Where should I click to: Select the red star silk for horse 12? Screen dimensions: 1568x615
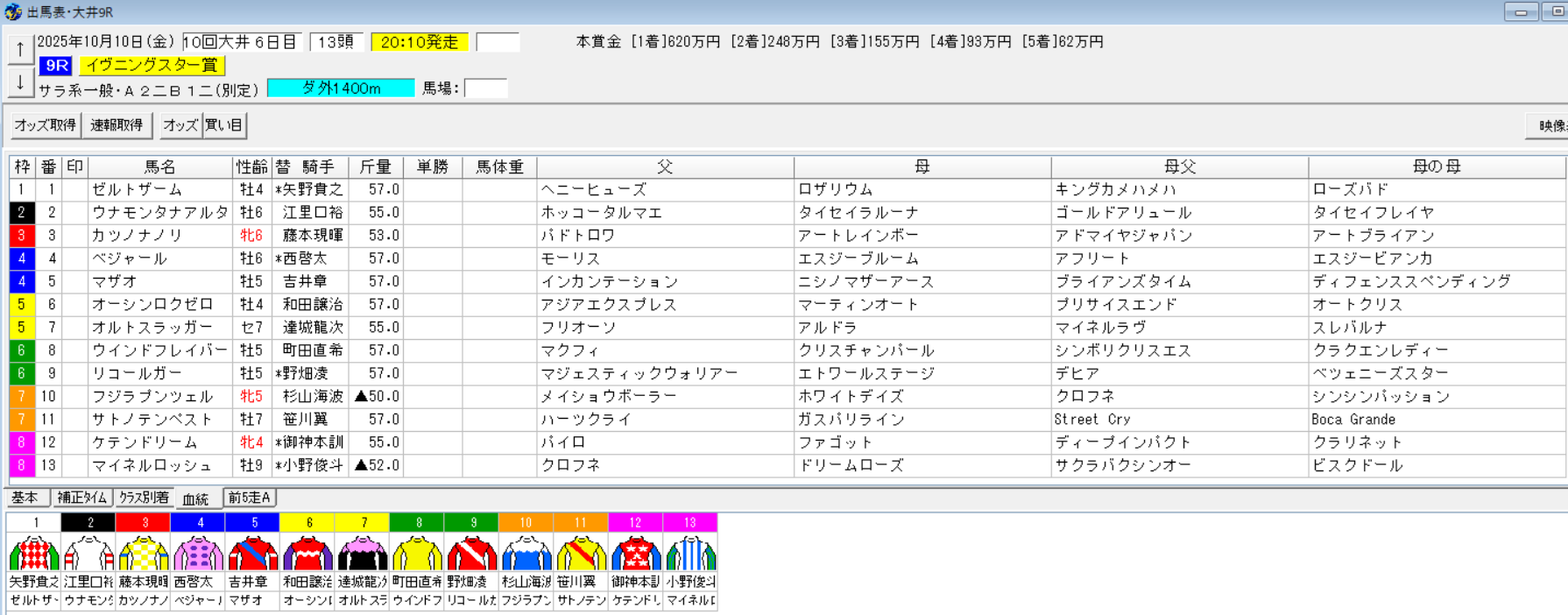point(635,554)
